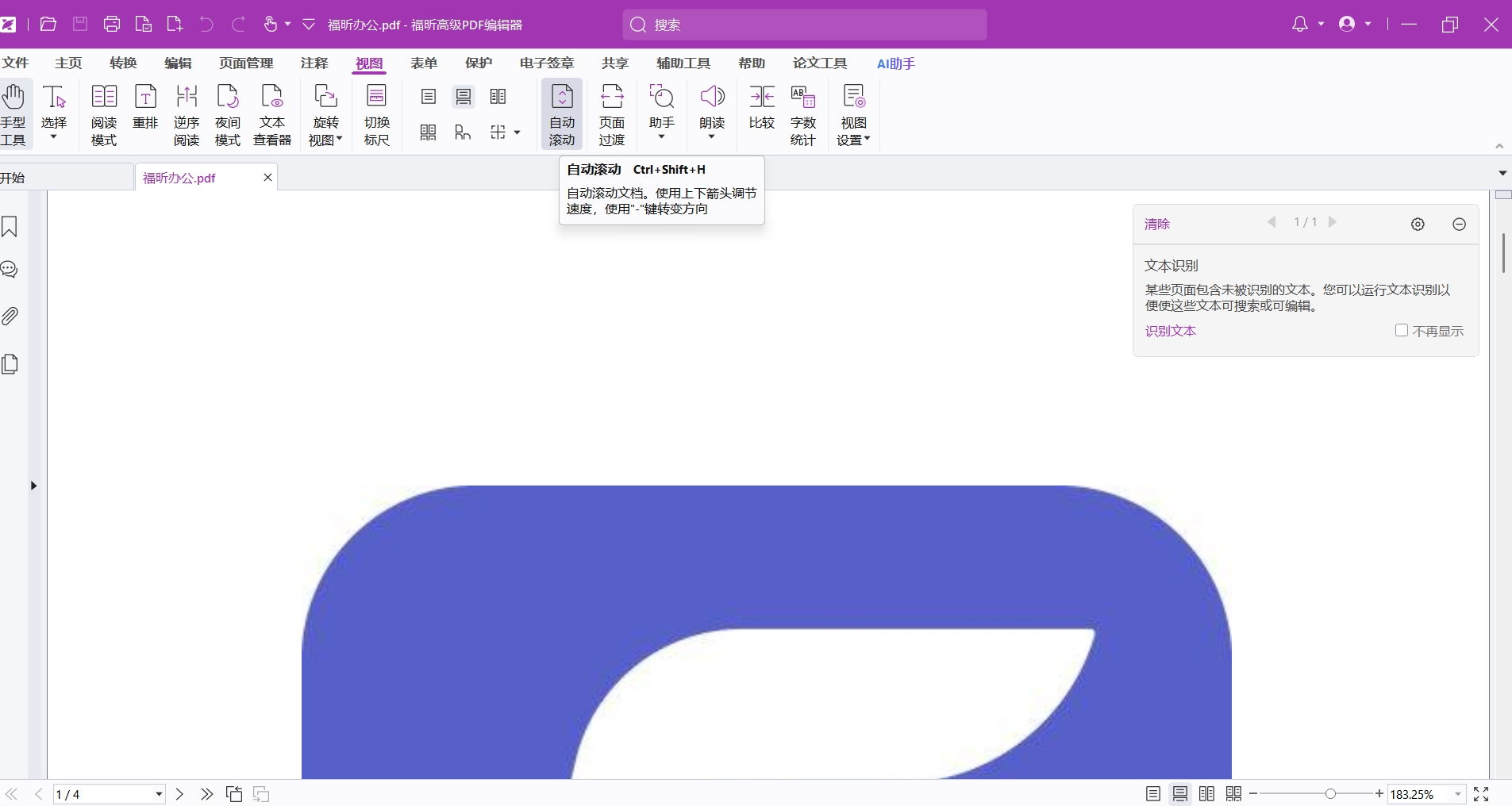The height and width of the screenshot is (806, 1512).
Task: Expand the Rotate View (旋转视图) dropdown
Action: [x=340, y=139]
